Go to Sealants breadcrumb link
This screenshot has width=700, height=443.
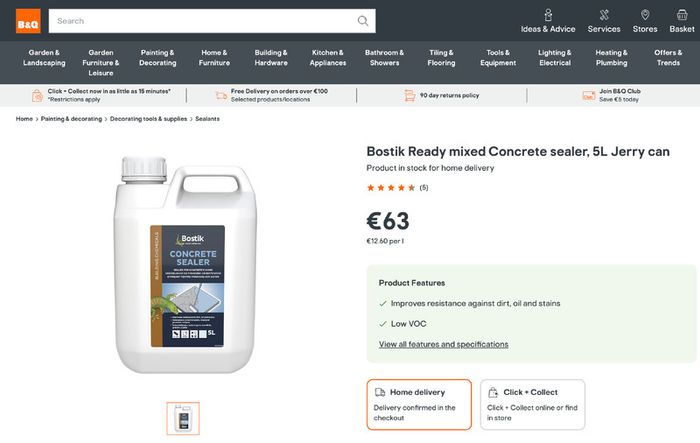click(207, 119)
